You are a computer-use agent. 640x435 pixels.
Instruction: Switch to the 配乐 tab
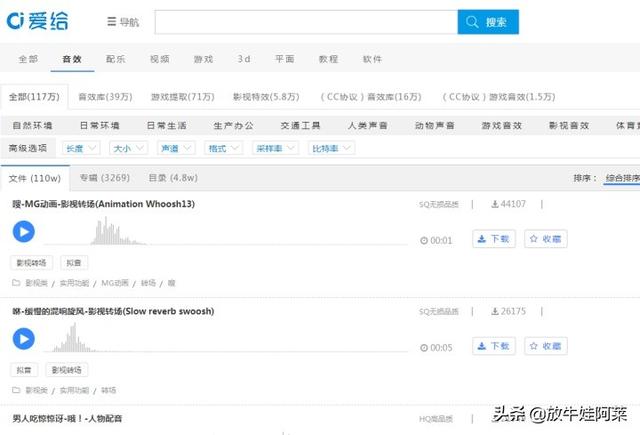pos(116,59)
